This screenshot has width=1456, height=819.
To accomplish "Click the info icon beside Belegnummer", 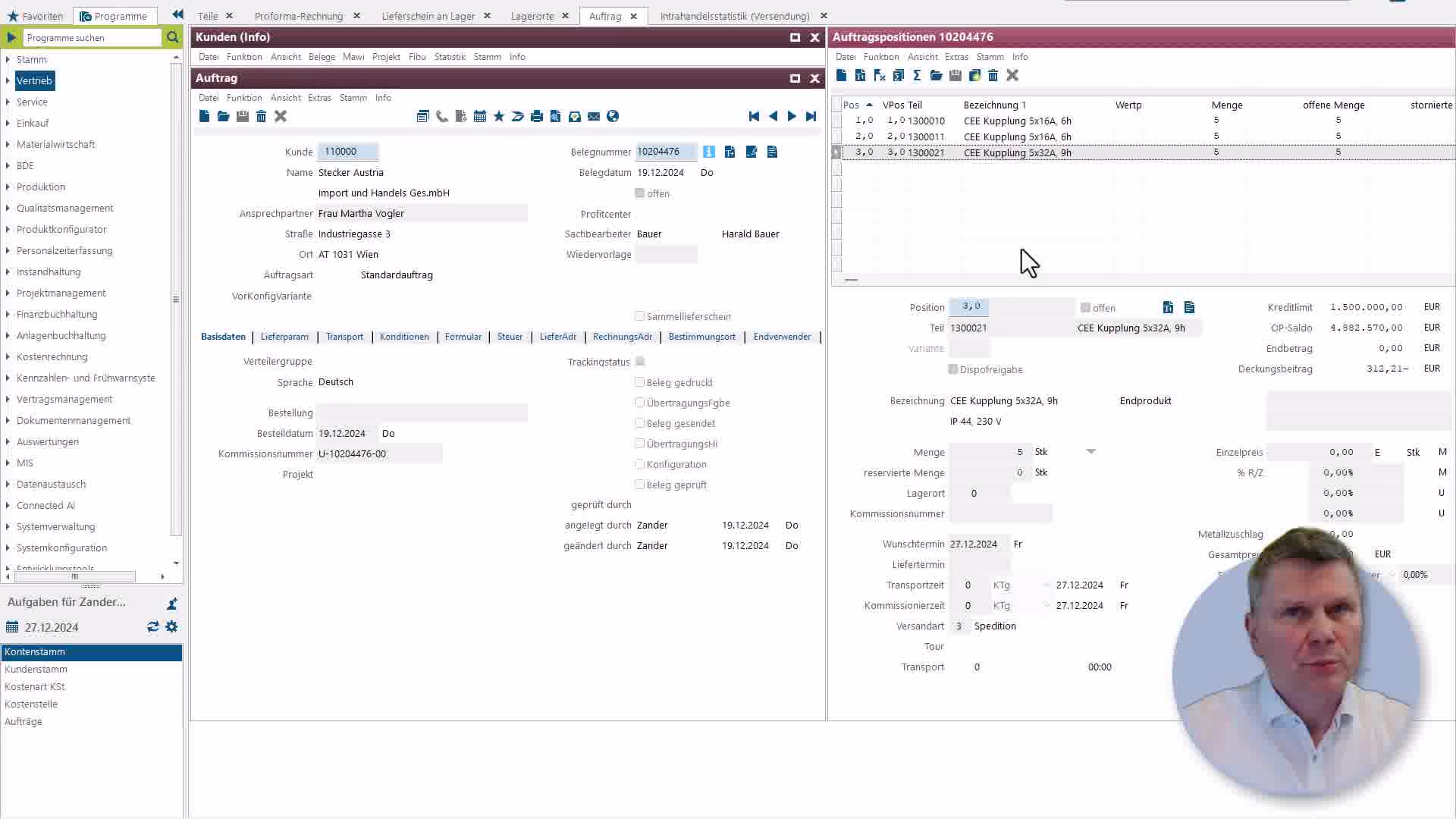I will [709, 152].
